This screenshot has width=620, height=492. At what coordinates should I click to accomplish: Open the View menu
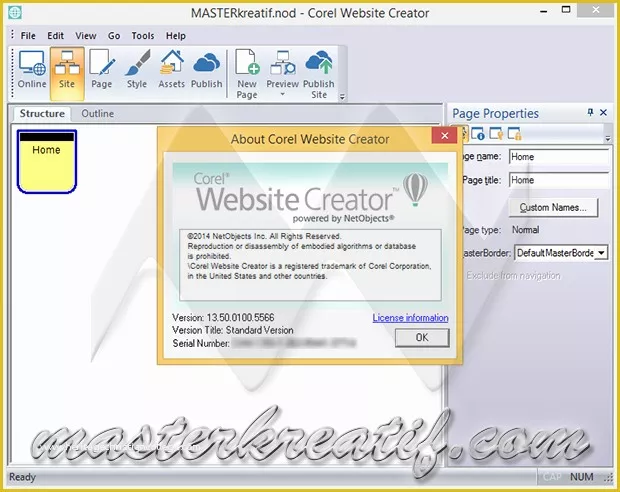pos(86,36)
